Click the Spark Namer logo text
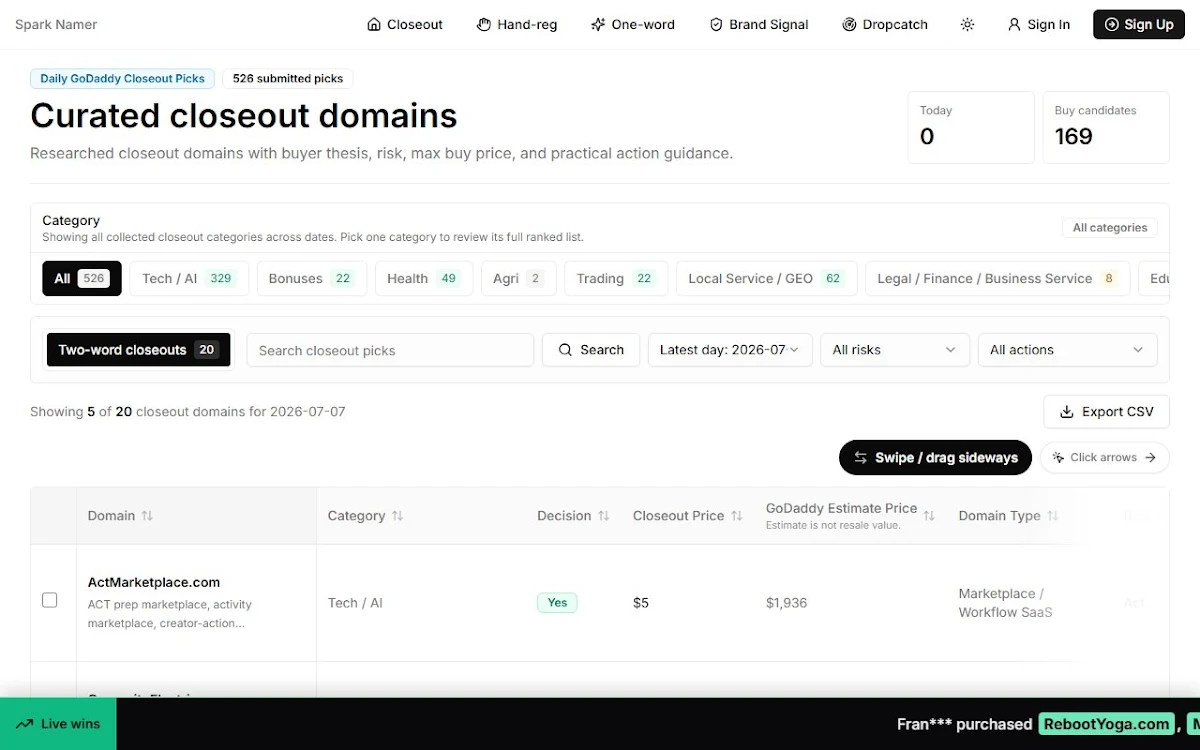 point(56,24)
